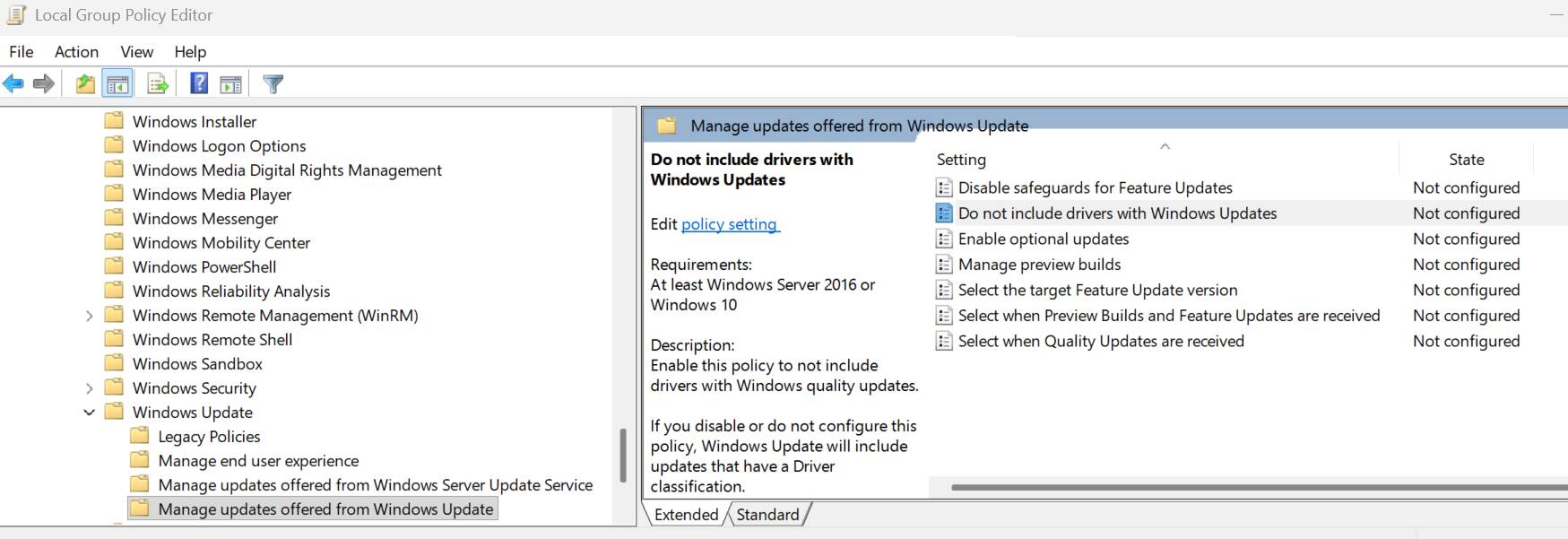Viewport: 1568px width, 539px height.
Task: Select when Quality Updates are received setting
Action: click(x=1101, y=341)
